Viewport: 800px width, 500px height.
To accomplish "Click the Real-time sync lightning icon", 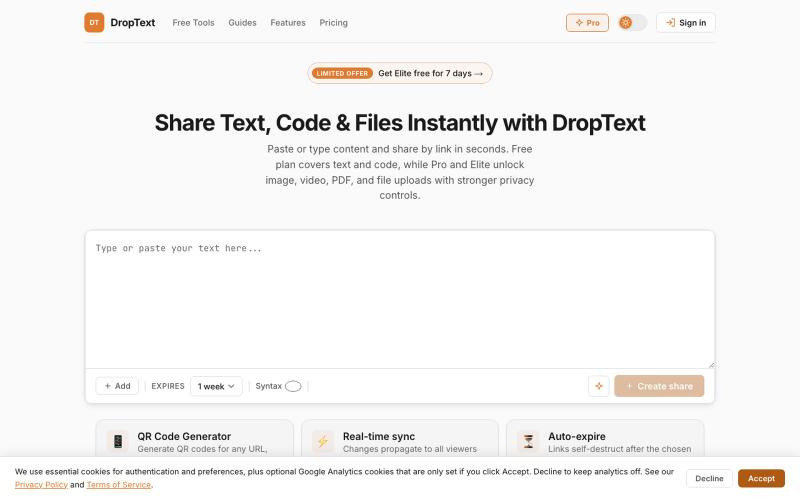I will 323,441.
